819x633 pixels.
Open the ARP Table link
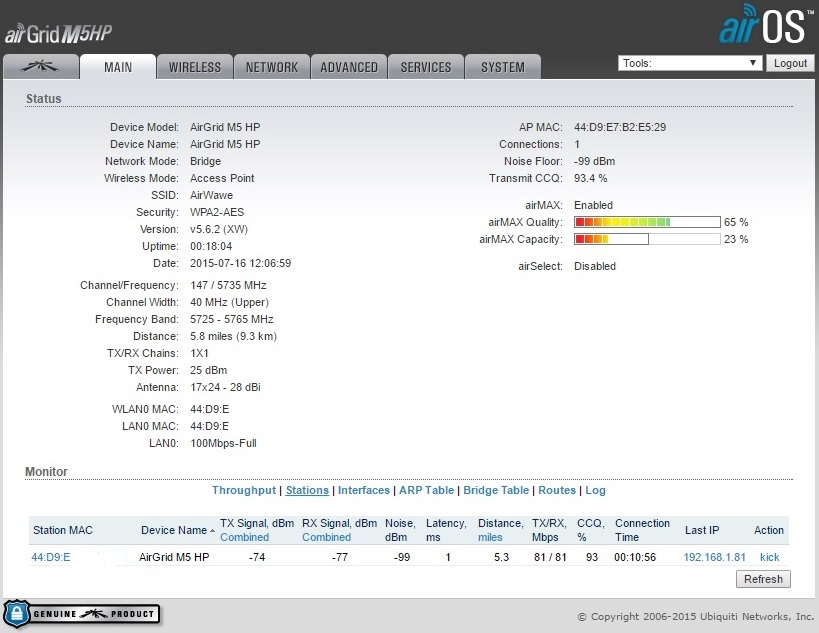(426, 490)
